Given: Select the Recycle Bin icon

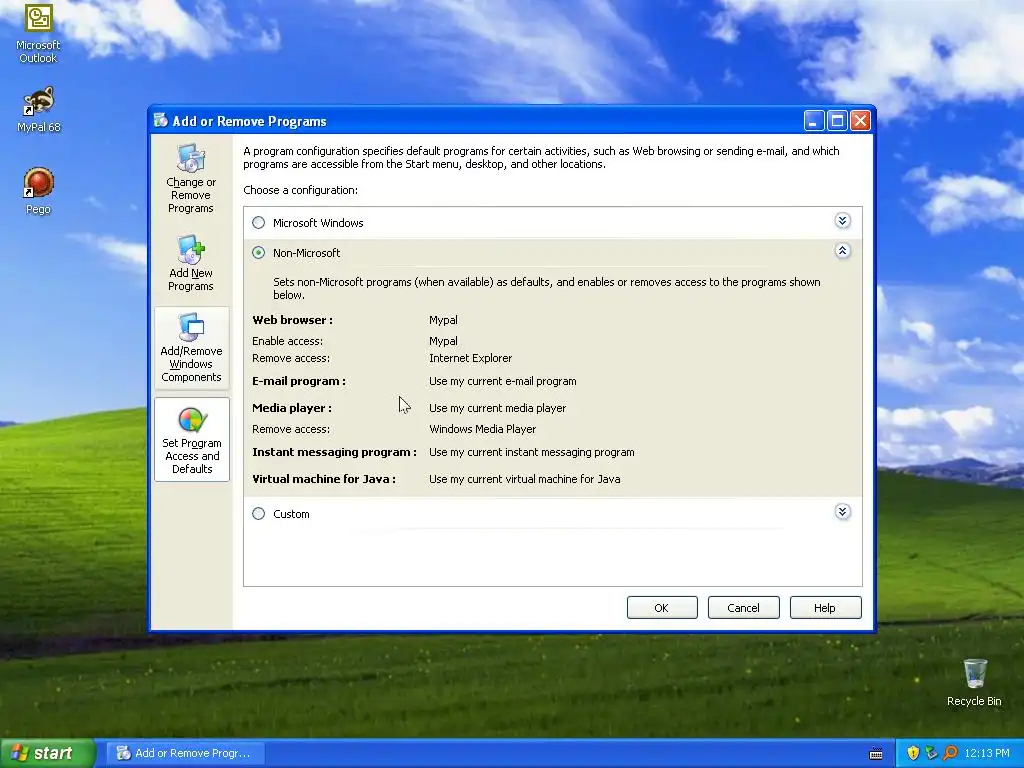Looking at the screenshot, I should (974, 682).
